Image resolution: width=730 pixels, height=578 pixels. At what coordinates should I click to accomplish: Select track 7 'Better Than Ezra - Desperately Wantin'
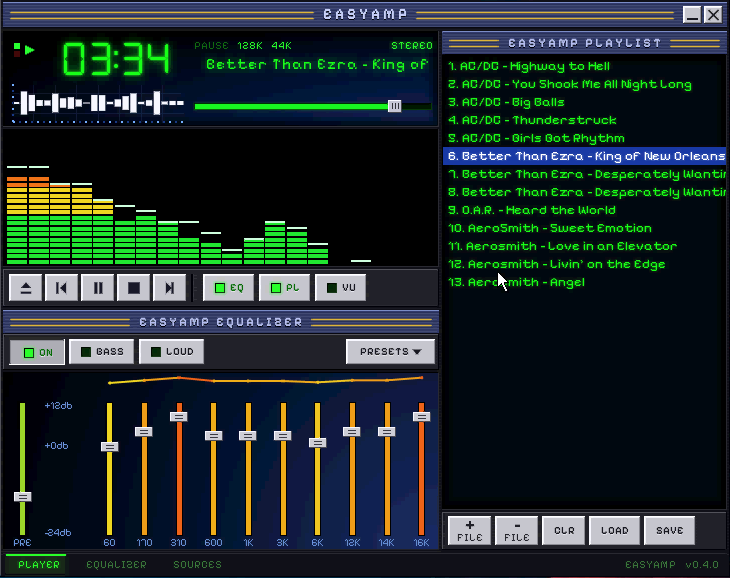(584, 174)
